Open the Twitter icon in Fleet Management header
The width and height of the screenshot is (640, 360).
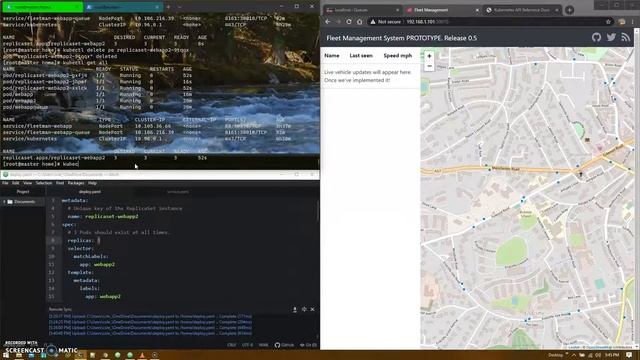click(611, 38)
